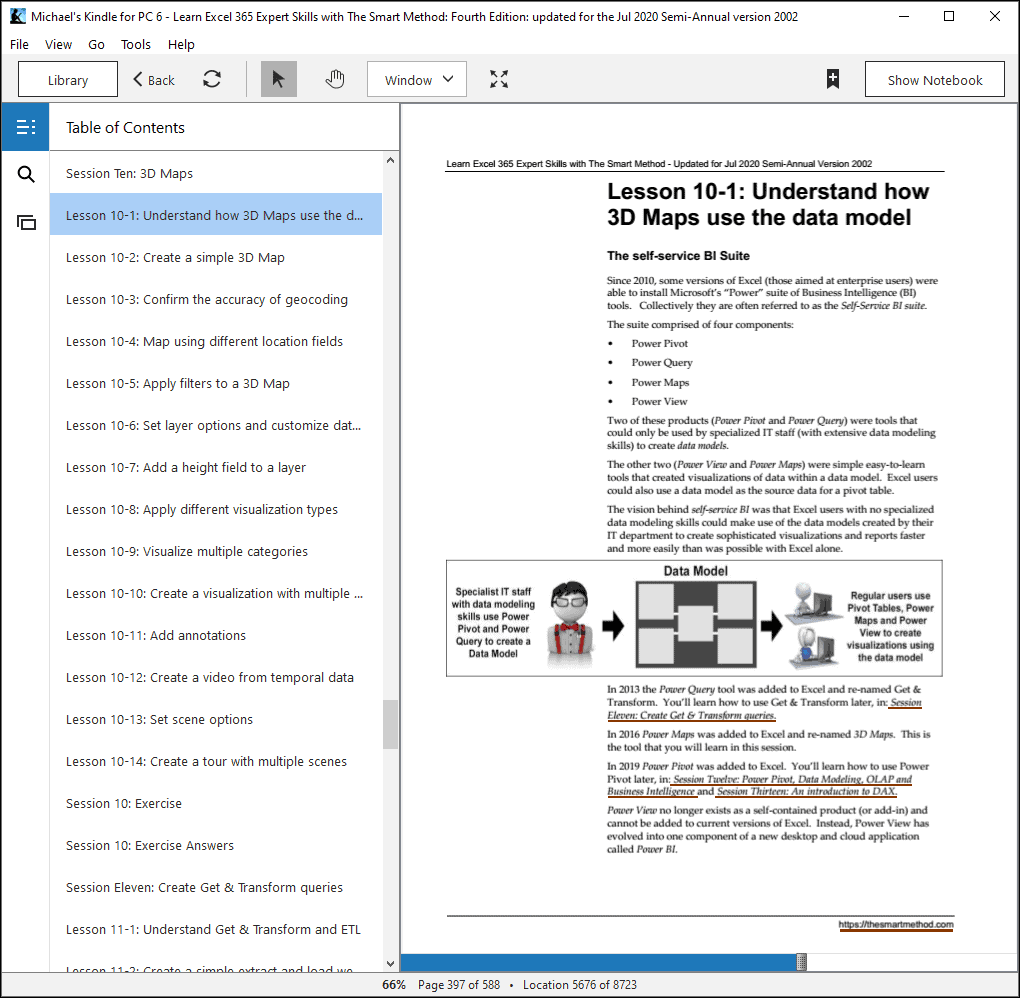Open the search panel icon
The width and height of the screenshot is (1020, 998).
(x=26, y=174)
